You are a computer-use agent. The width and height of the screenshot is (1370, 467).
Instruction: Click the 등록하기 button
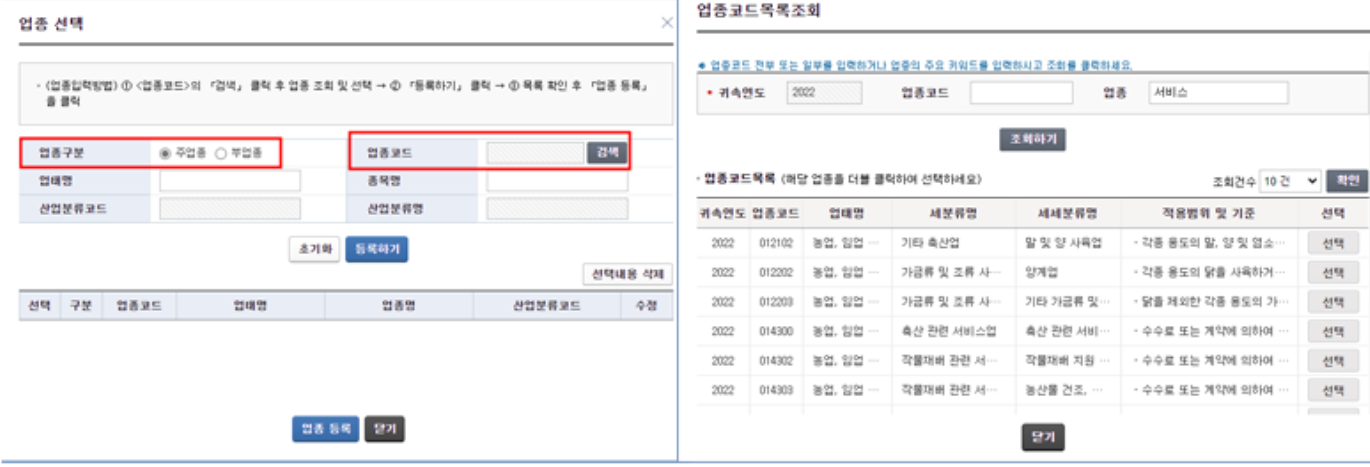point(377,249)
